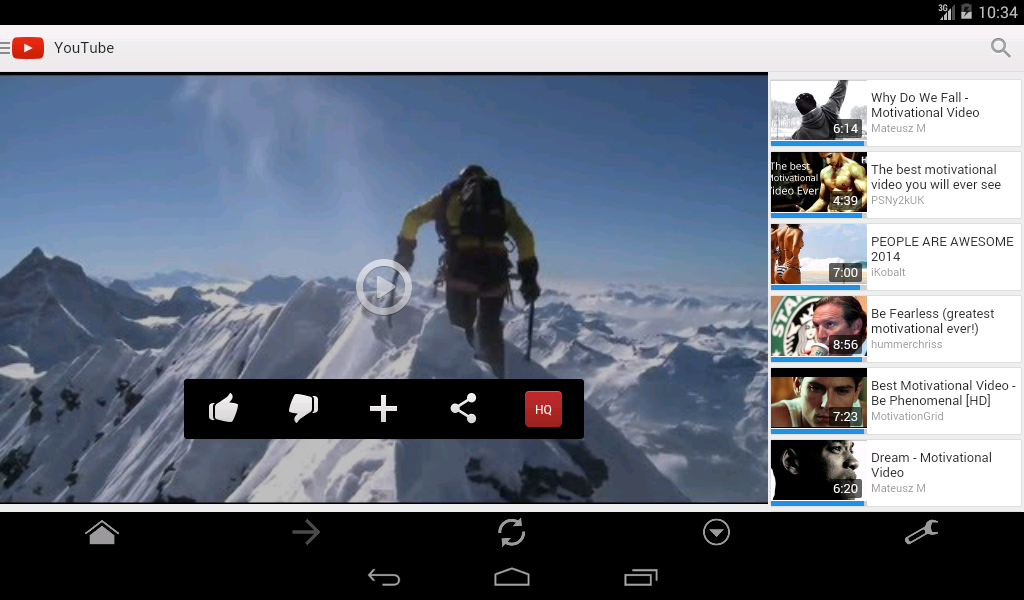Viewport: 1024px width, 600px height.
Task: Click the thumbs up like icon
Action: click(x=223, y=409)
